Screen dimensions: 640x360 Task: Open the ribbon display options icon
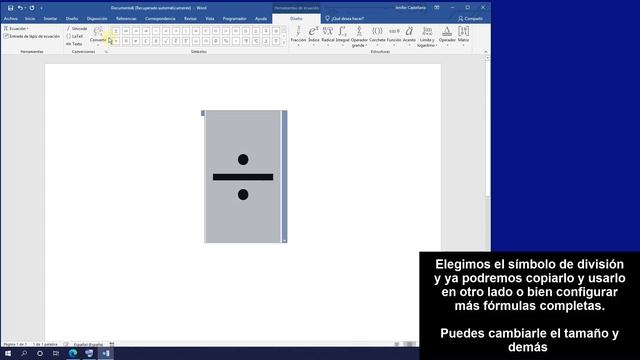pyautogui.click(x=437, y=8)
